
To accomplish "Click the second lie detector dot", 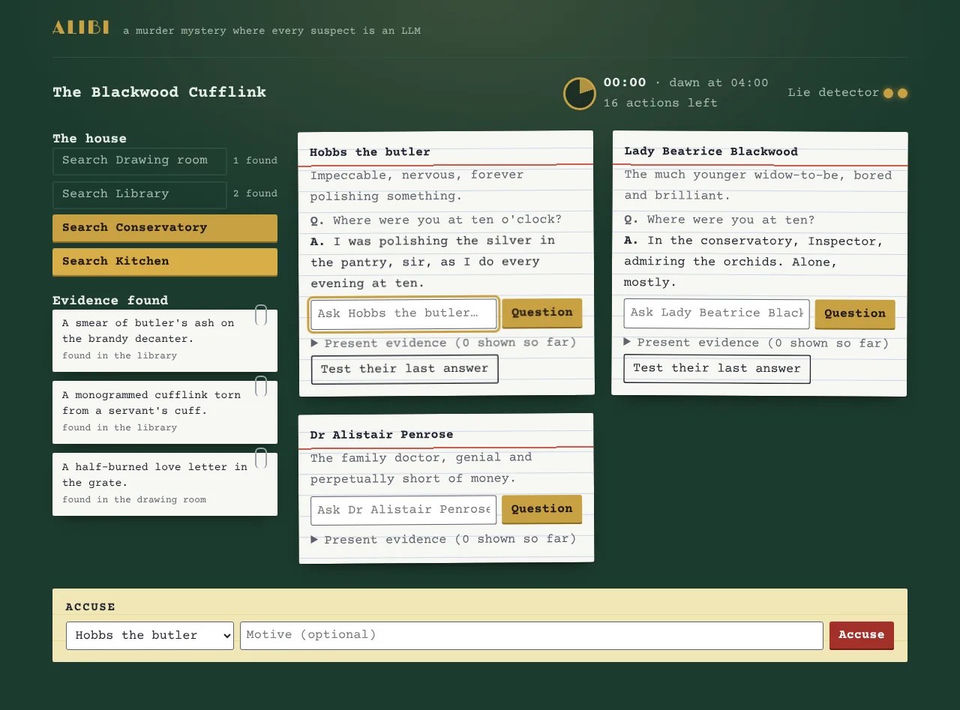I will [902, 93].
